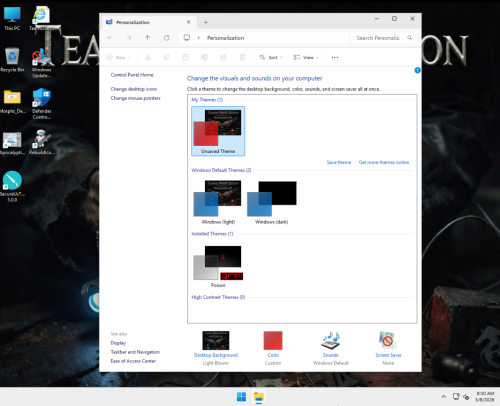The height and width of the screenshot is (406, 500).
Task: Open the Defender Control desktop icon
Action: click(42, 103)
